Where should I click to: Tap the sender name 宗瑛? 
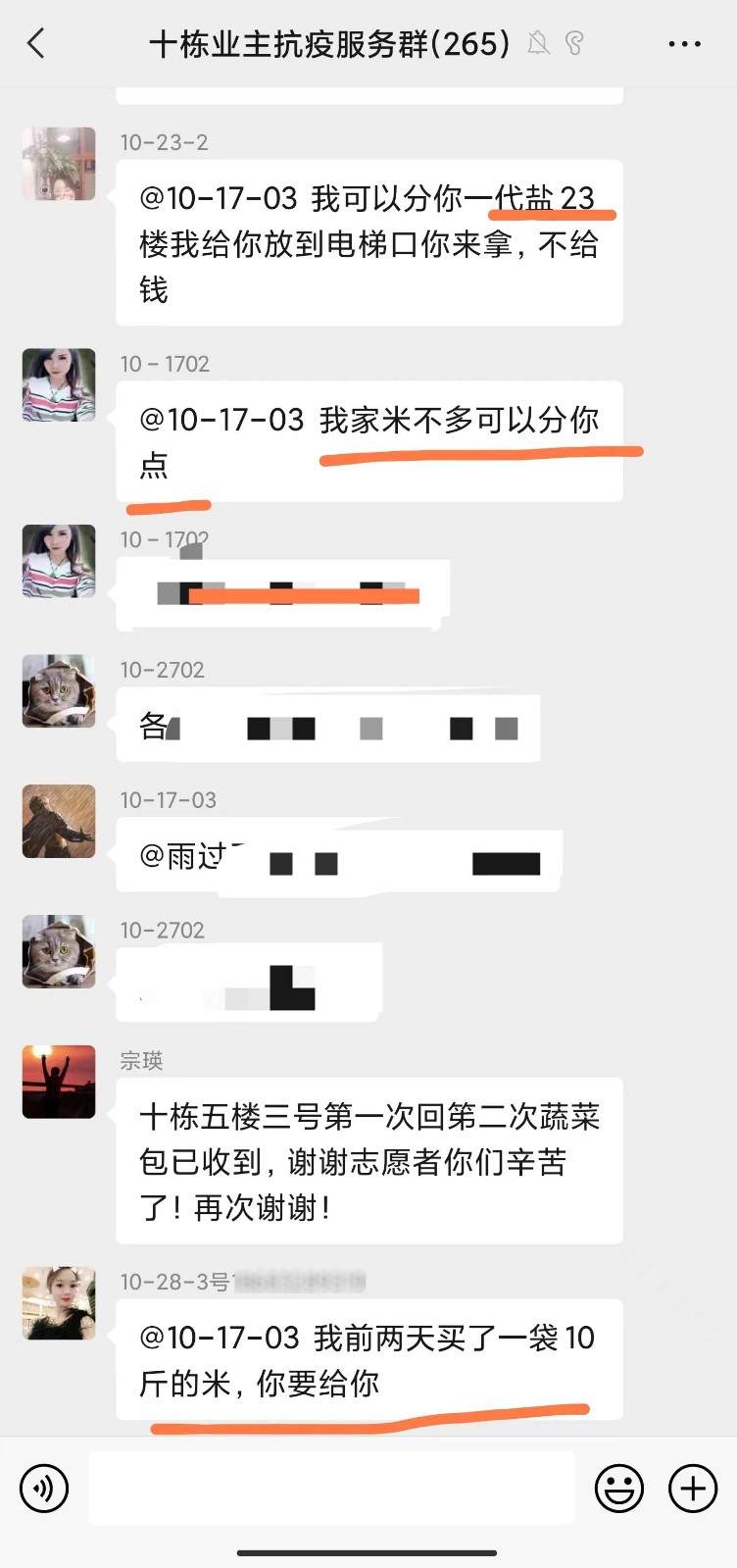(141, 1060)
